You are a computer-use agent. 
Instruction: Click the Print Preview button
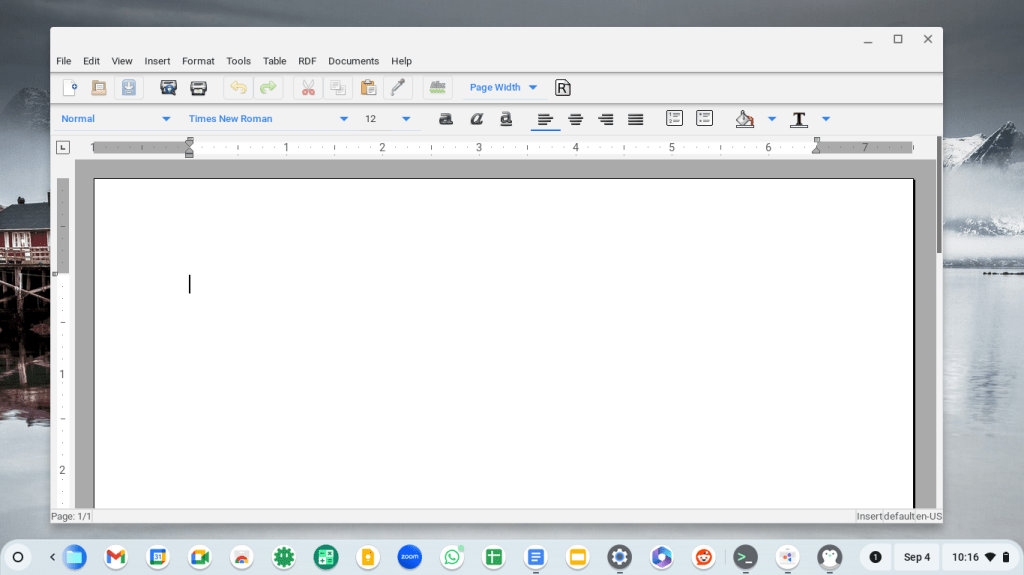pyautogui.click(x=169, y=88)
